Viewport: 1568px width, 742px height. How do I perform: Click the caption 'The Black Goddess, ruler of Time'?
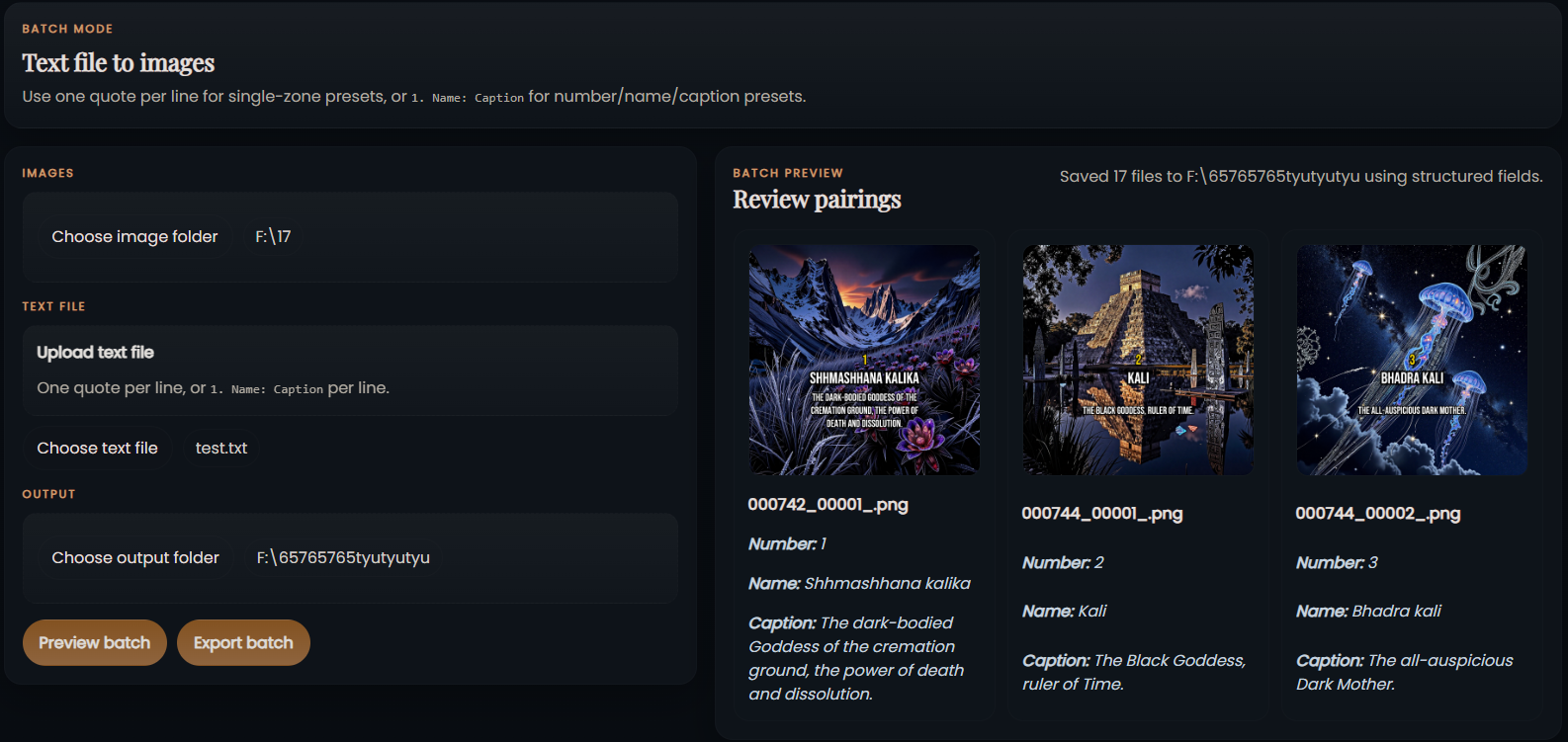(x=1134, y=673)
